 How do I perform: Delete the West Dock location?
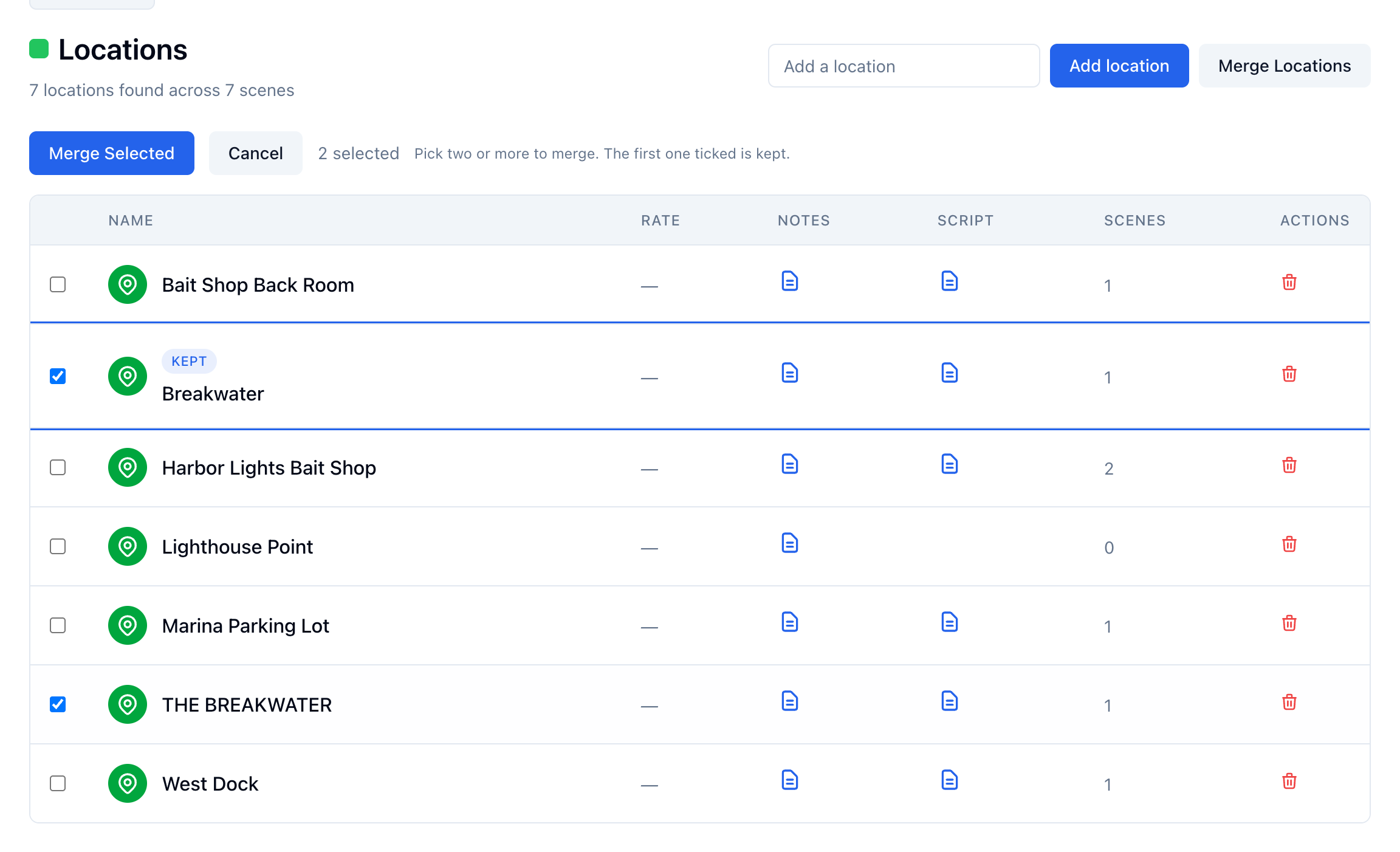pyautogui.click(x=1289, y=782)
